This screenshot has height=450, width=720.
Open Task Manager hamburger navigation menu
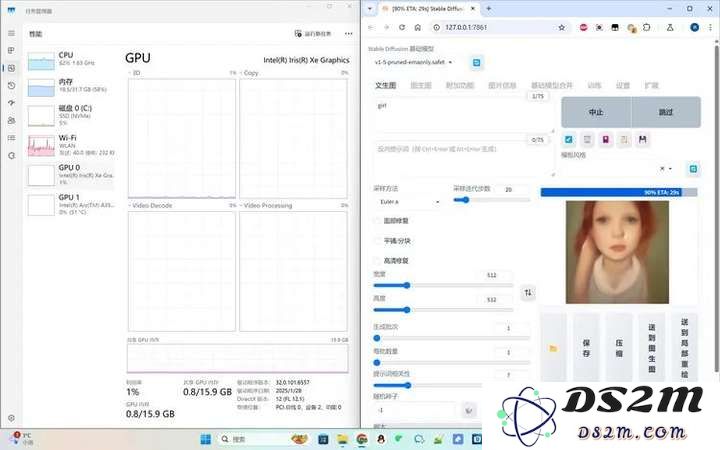[11, 33]
